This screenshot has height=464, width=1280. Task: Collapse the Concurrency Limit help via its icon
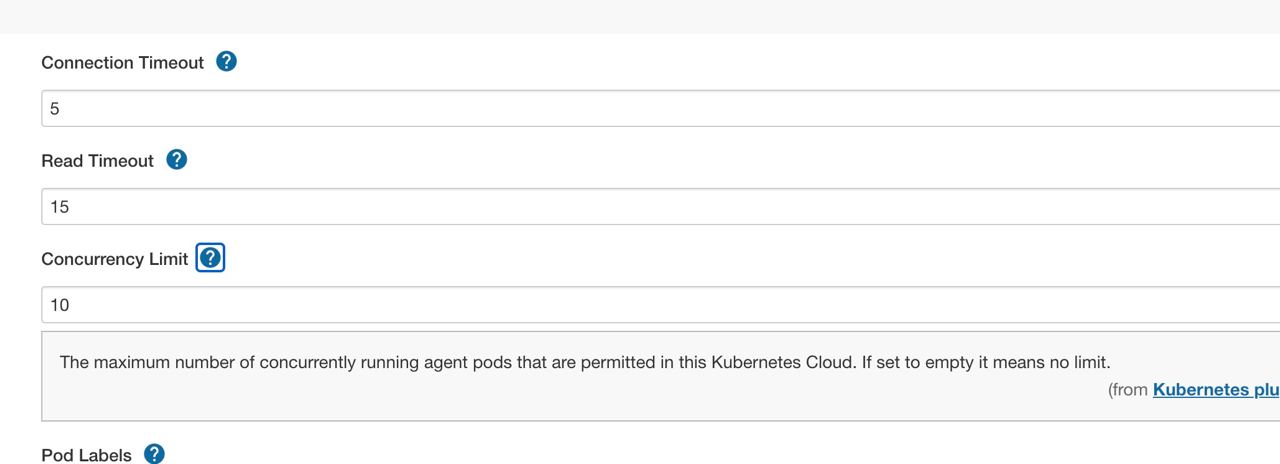click(210, 258)
